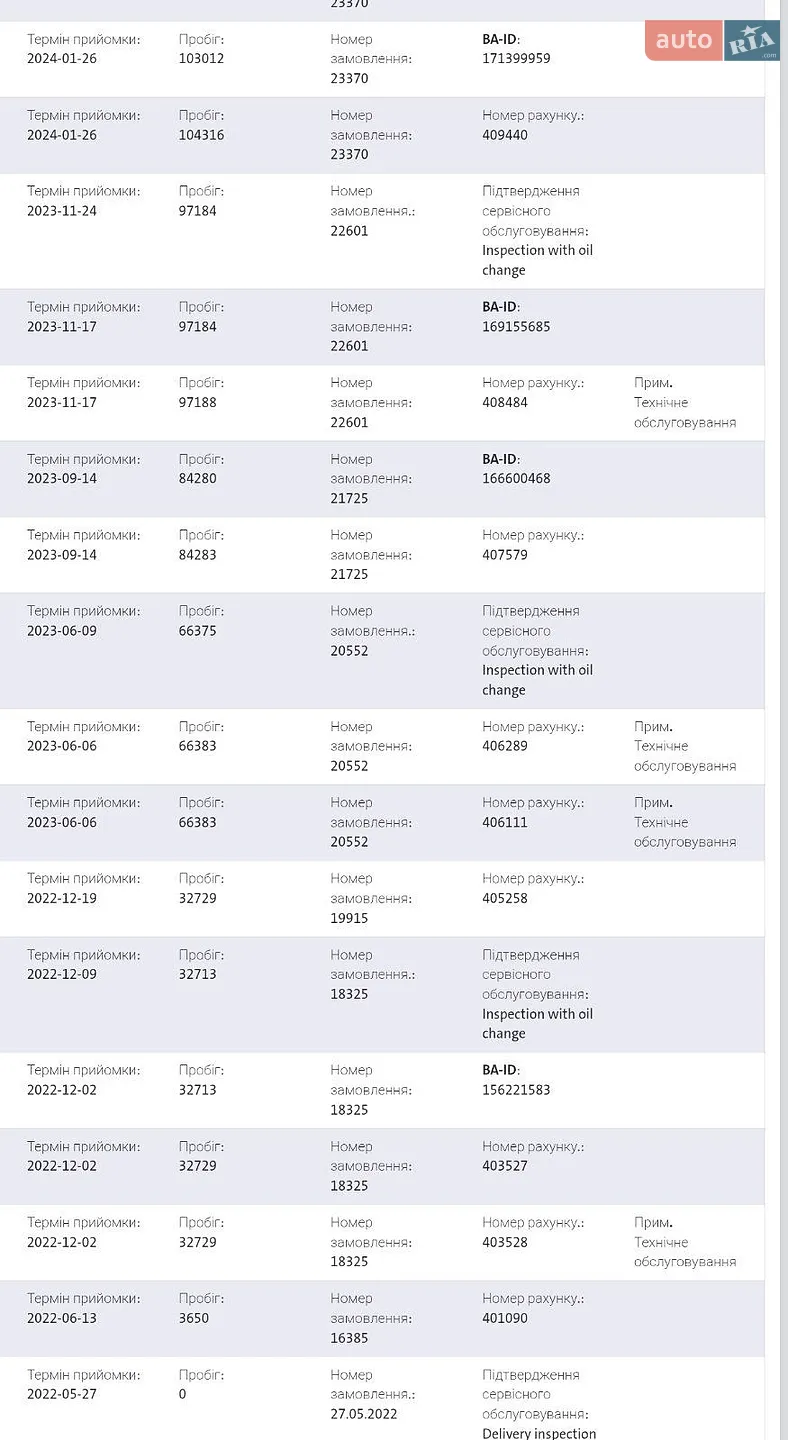
Task: Select invoice number 406289
Action: (505, 746)
